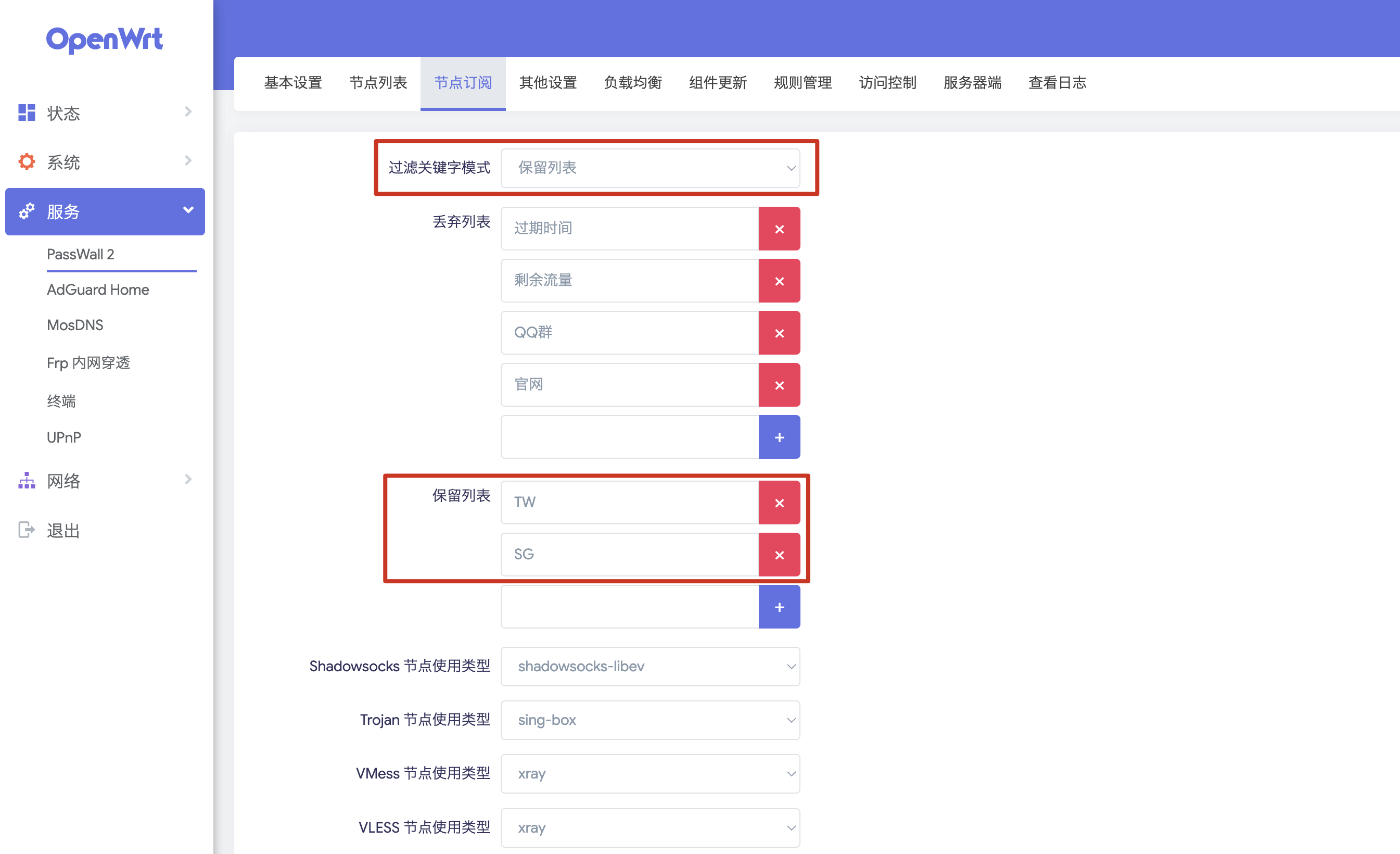Remove the 剩余流量 discard entry
Viewport: 1400px width, 854px height.
coord(779,281)
